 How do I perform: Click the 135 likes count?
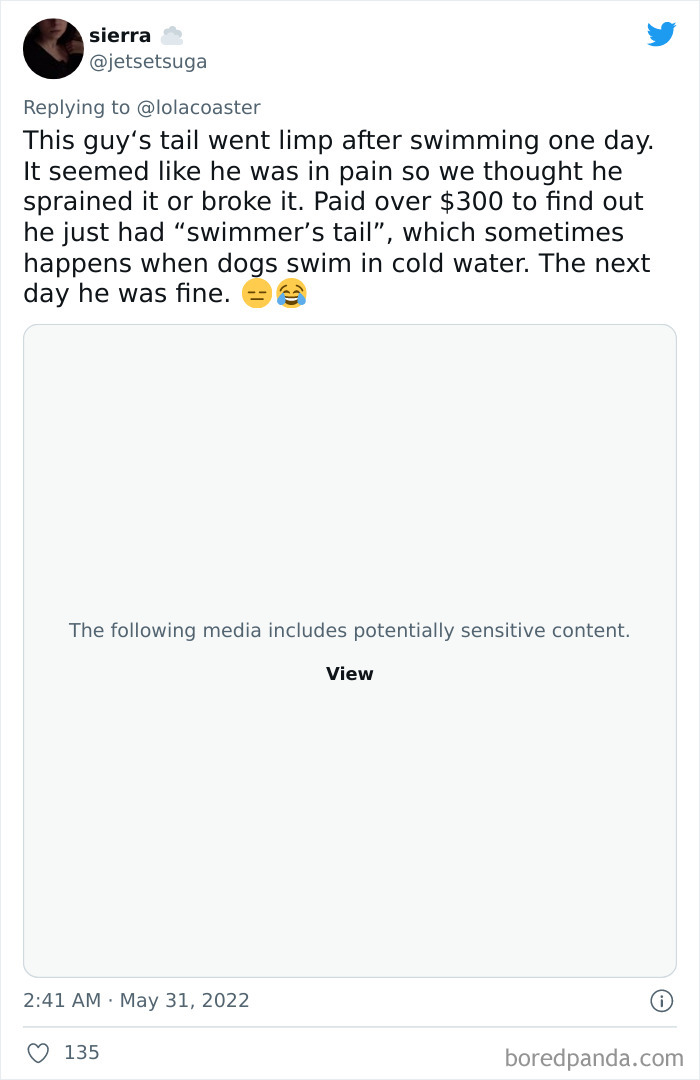[x=82, y=1053]
